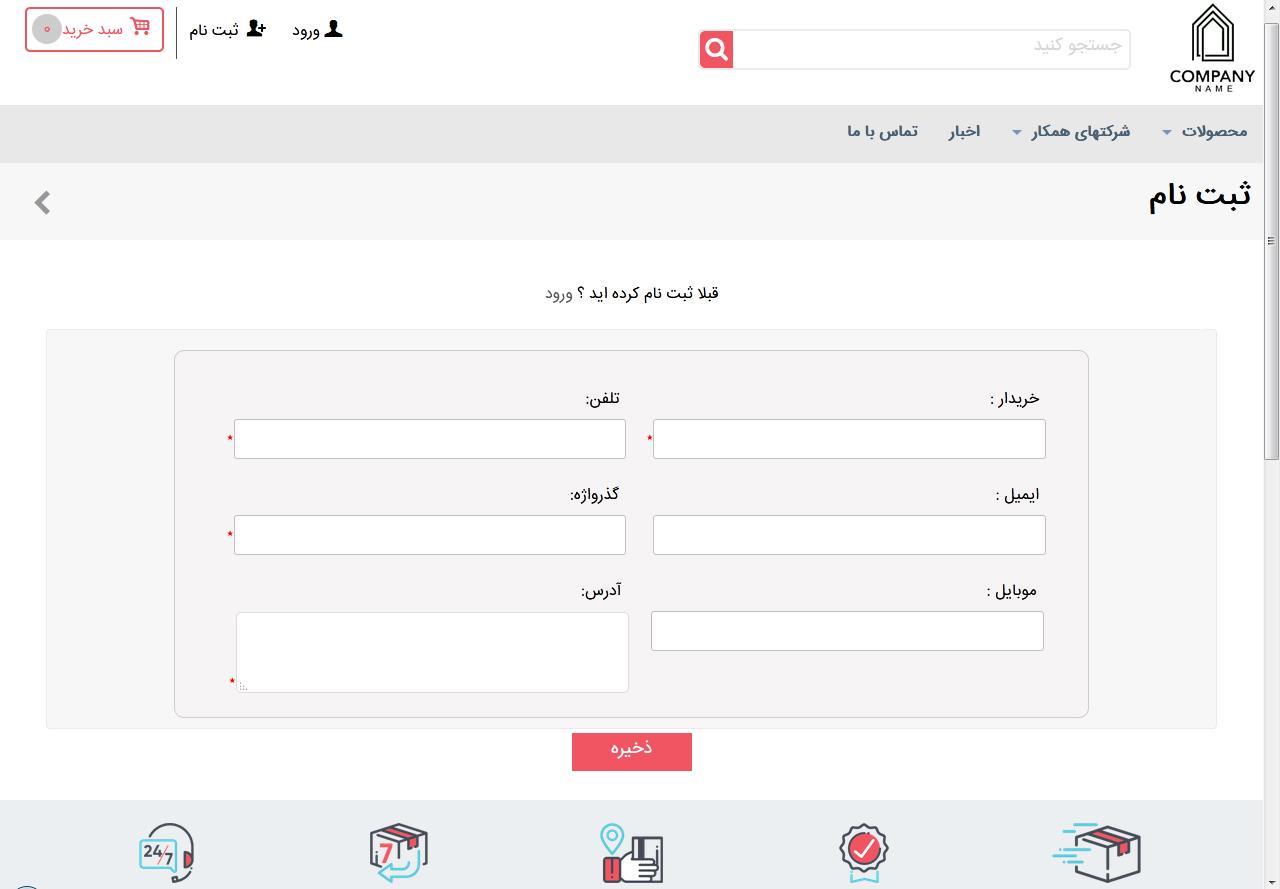Open the سبد خرید cart button

94,29
